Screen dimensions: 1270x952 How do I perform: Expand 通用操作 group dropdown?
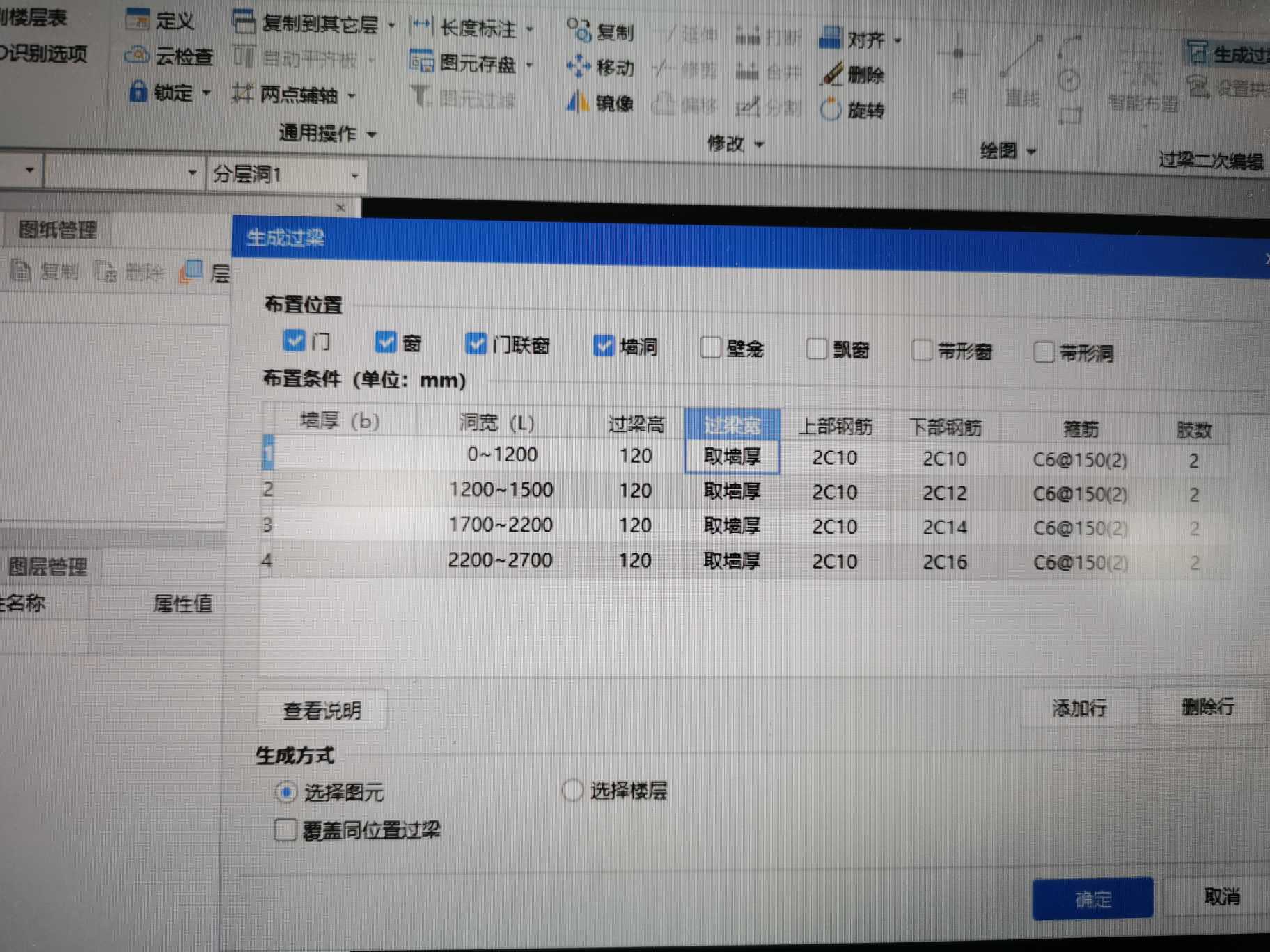pyautogui.click(x=372, y=134)
